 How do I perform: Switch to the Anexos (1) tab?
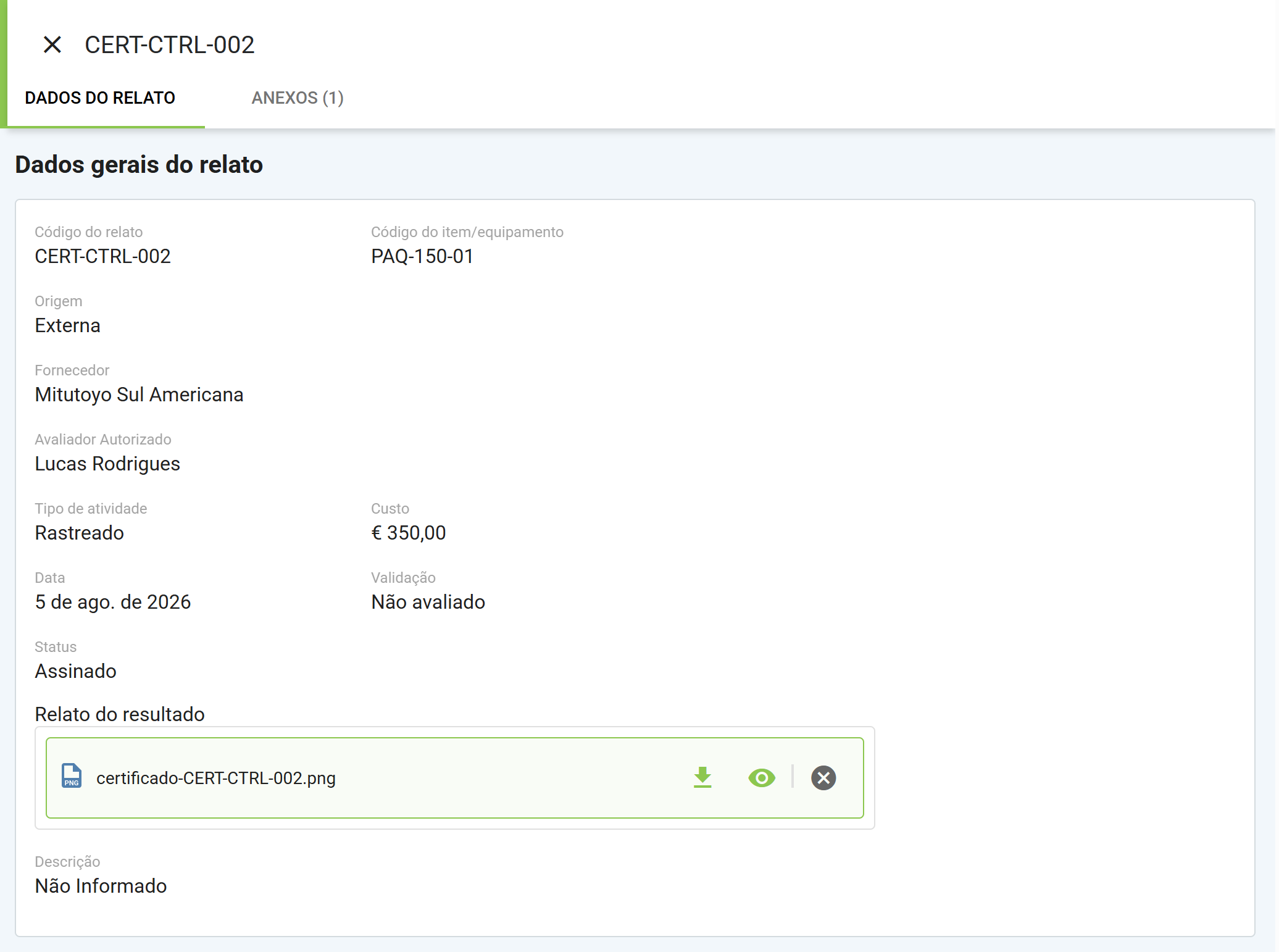298,98
